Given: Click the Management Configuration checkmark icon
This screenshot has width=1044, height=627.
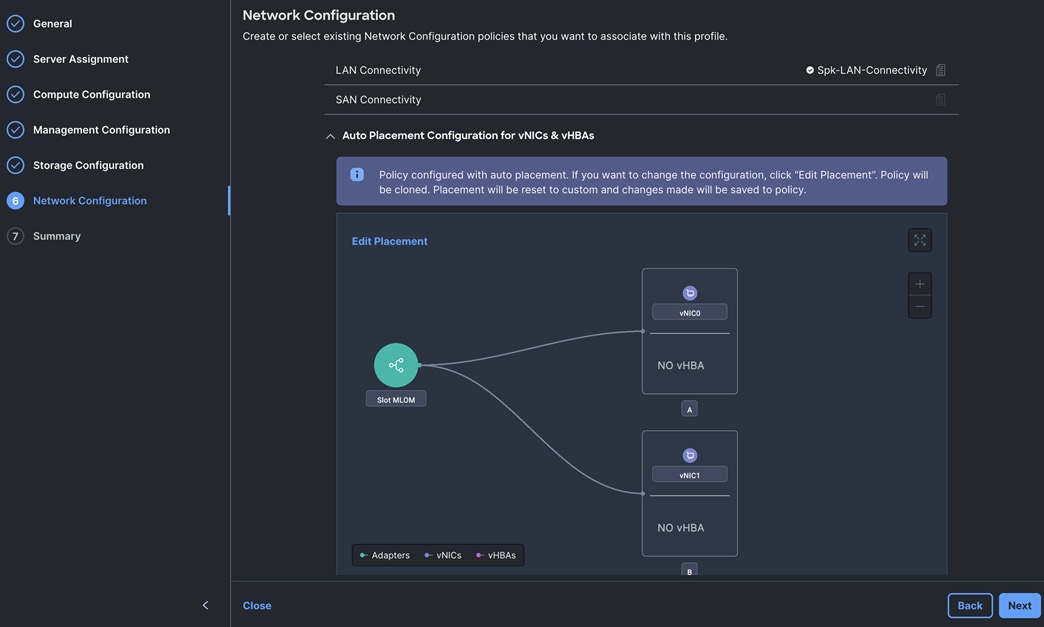Looking at the screenshot, I should pos(15,130).
